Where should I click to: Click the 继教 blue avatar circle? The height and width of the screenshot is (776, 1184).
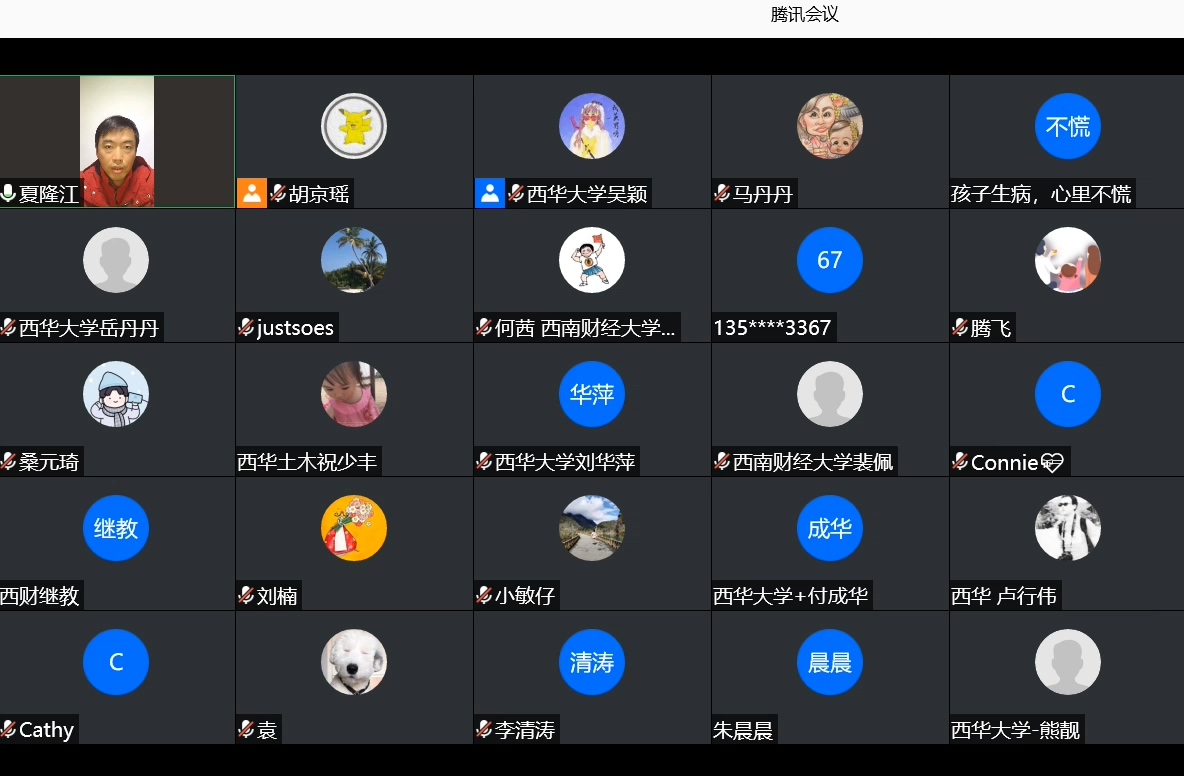[116, 528]
